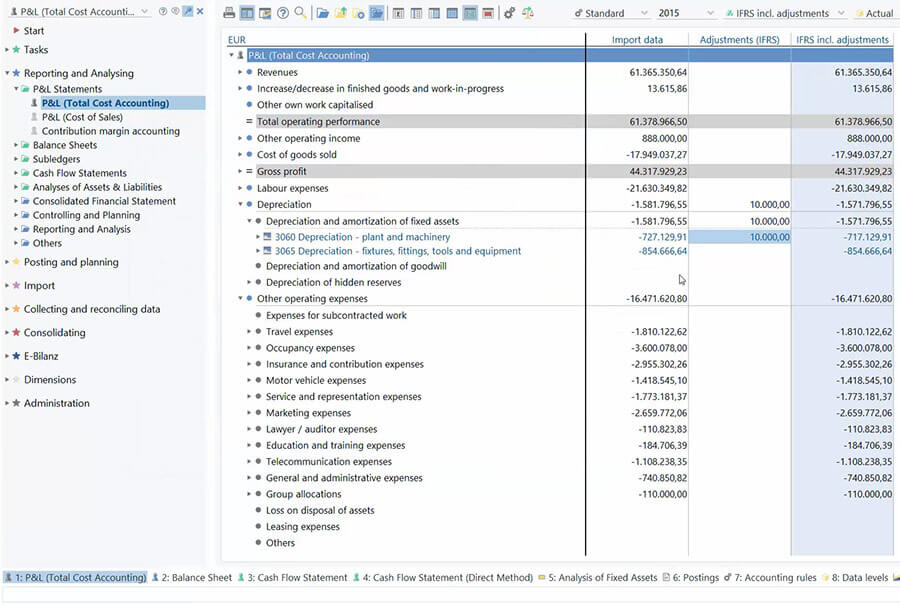Click the blue filled window layout icon
Viewport: 900px width, 605px height.
(x=452, y=13)
